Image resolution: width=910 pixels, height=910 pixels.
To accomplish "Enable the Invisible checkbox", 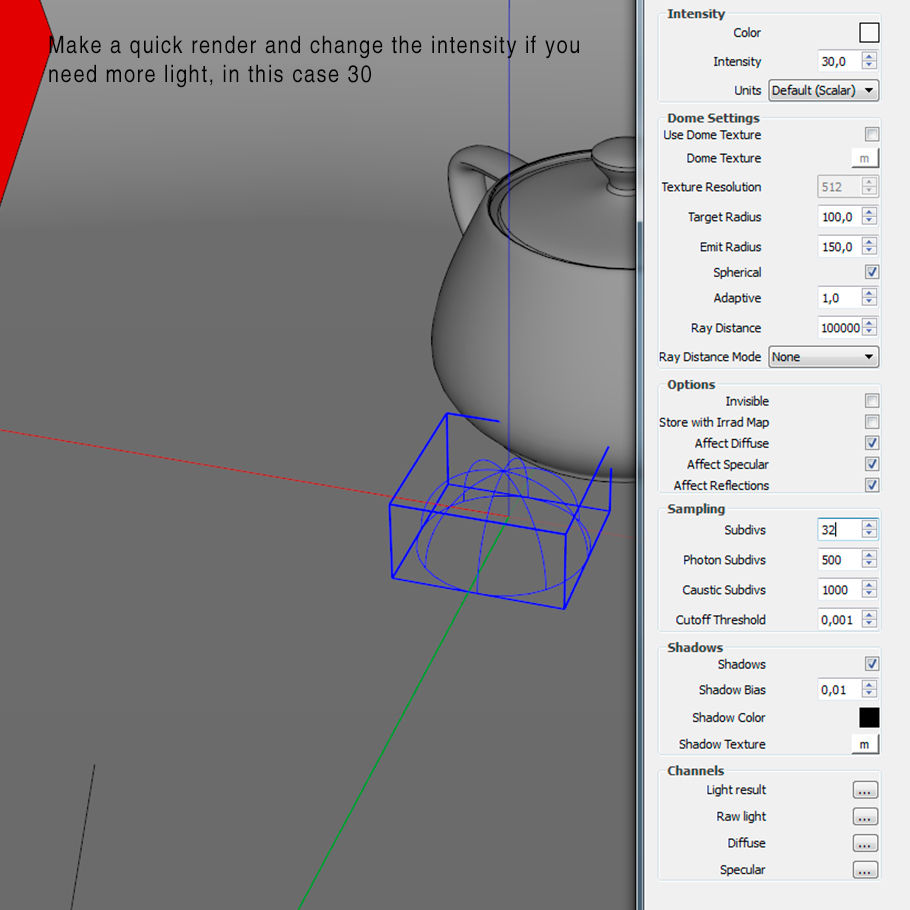I will (871, 401).
